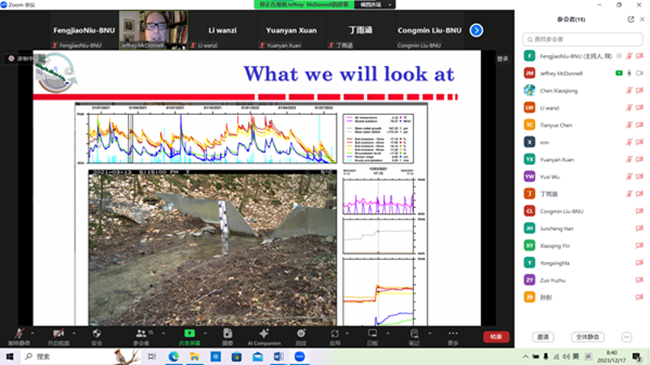Open Microsoft Edge from the taskbar
The width and height of the screenshot is (650, 365).
[174, 356]
